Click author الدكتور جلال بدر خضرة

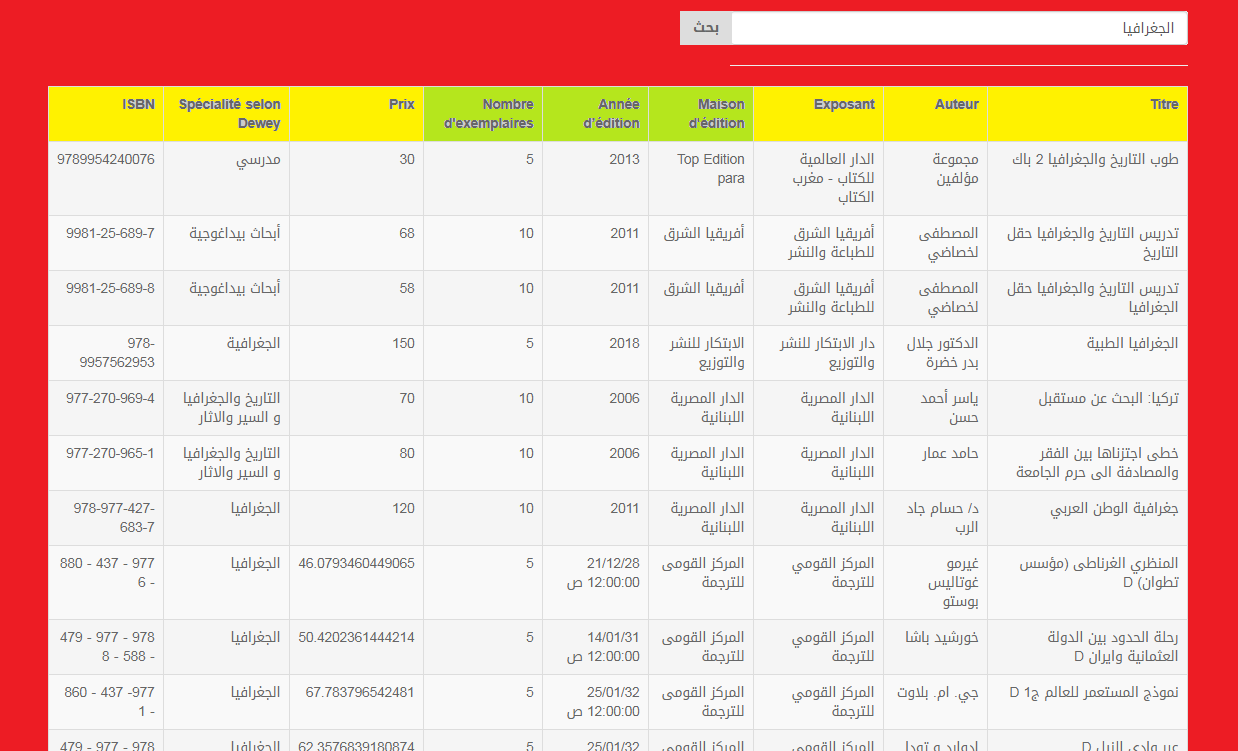click(x=941, y=353)
